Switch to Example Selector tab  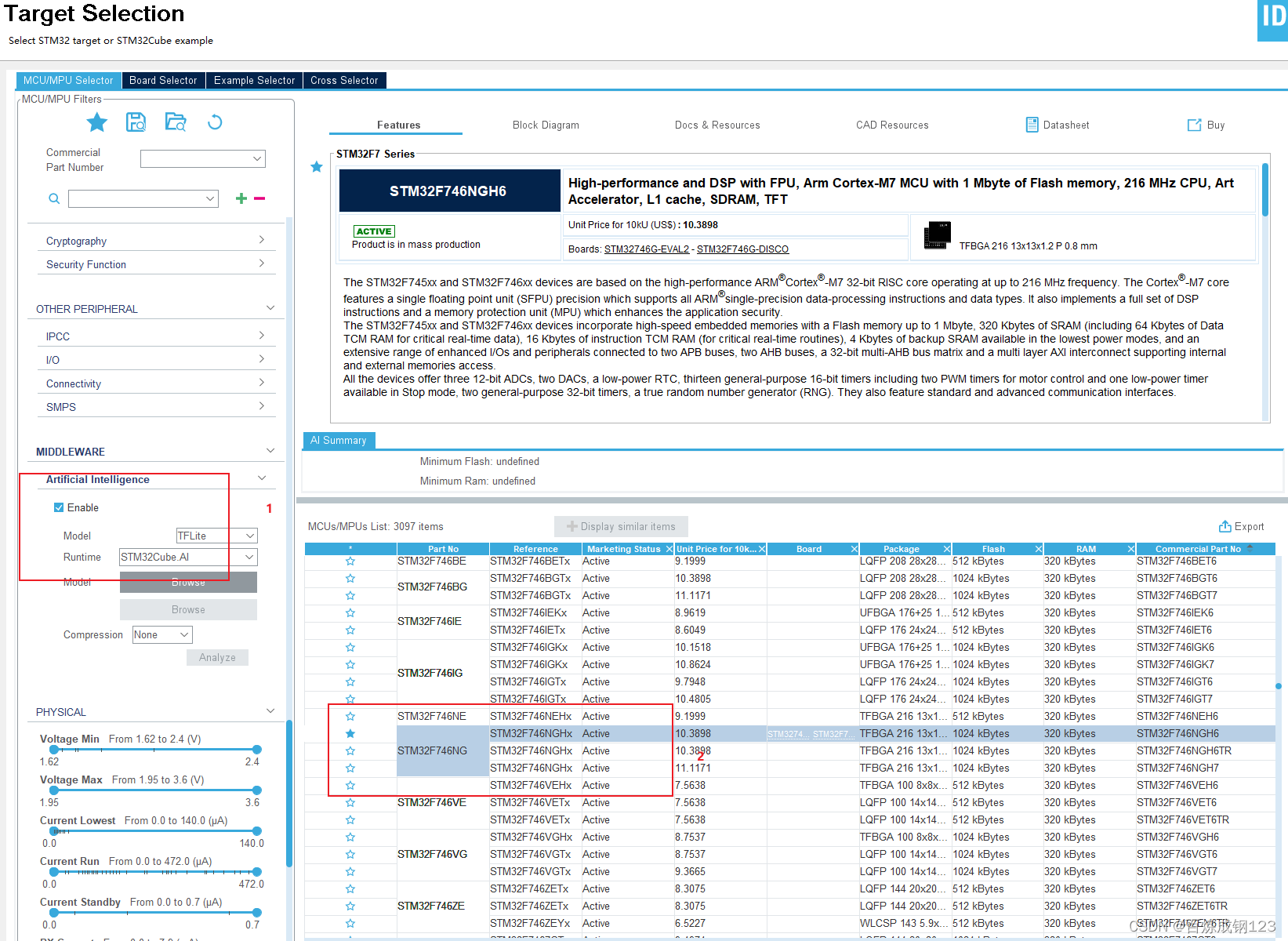[254, 80]
